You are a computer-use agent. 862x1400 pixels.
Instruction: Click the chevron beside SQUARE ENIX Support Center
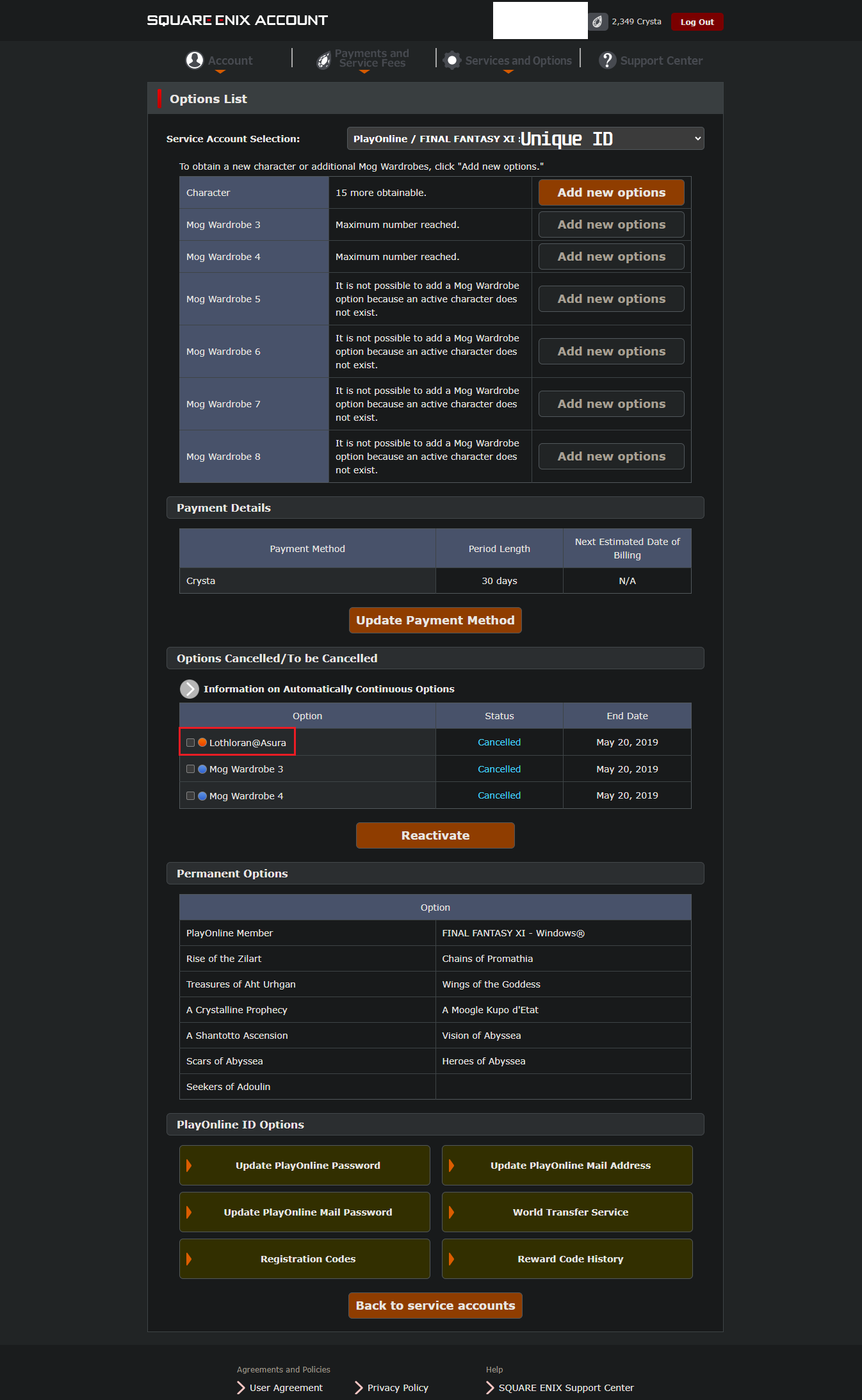coord(490,1387)
